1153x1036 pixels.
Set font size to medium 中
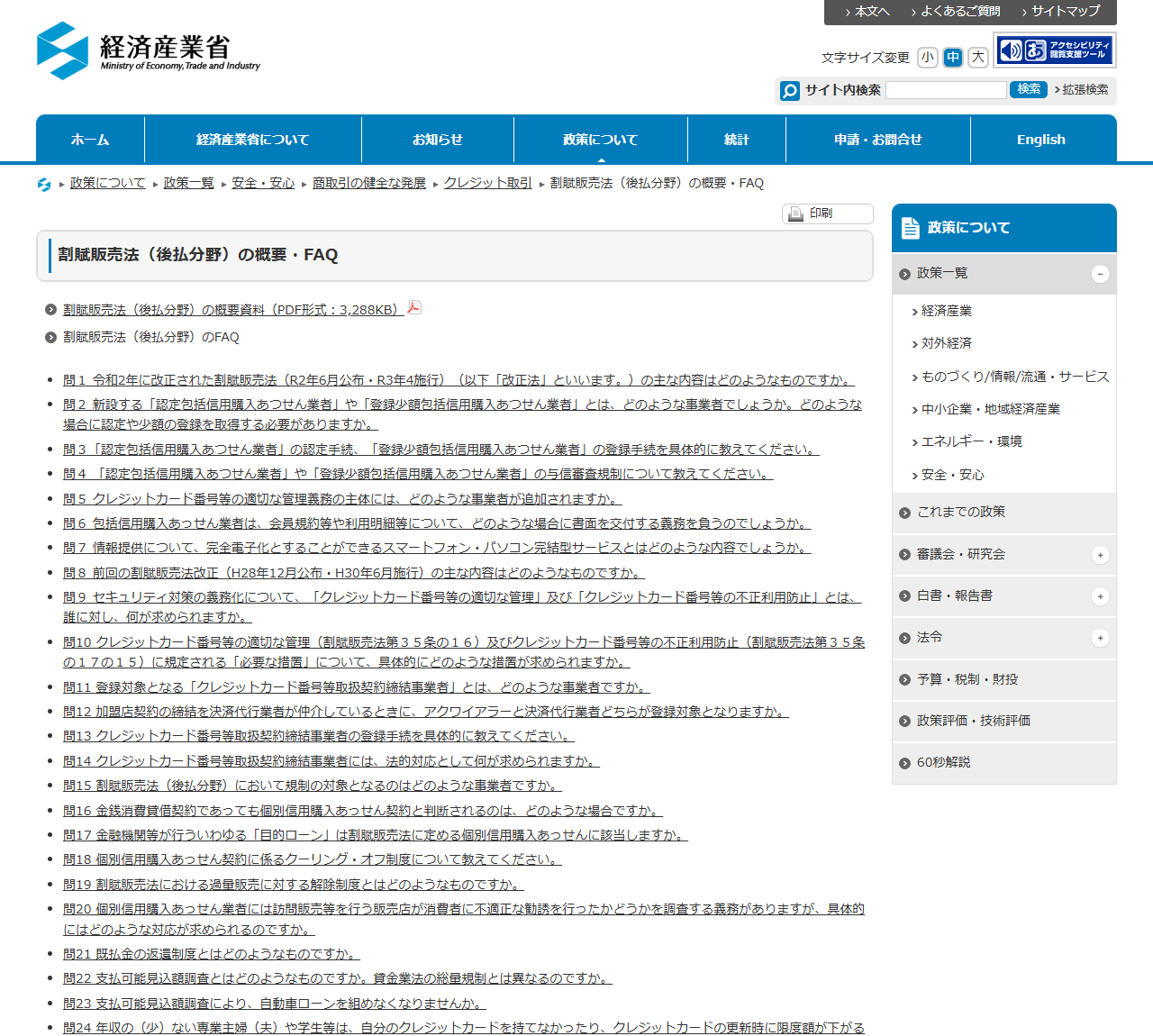(x=953, y=58)
